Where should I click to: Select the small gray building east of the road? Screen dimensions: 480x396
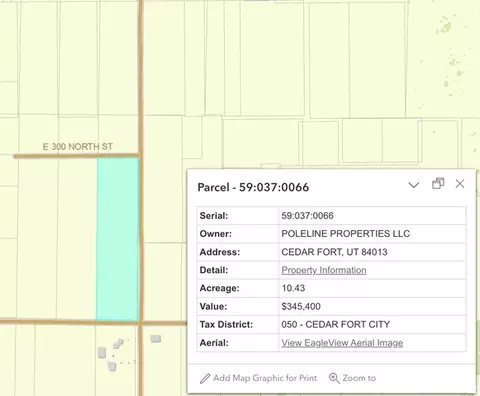click(156, 339)
